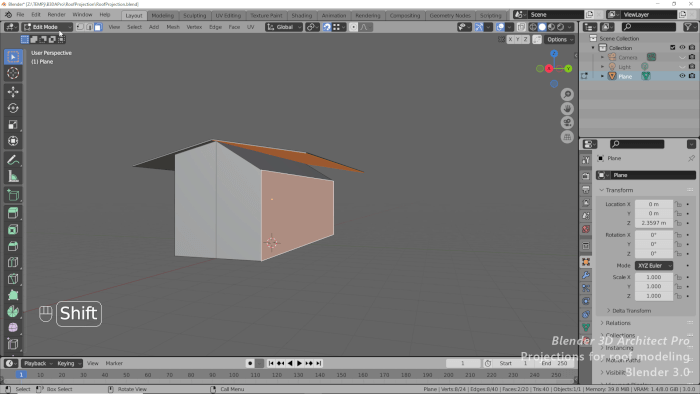Open the Playback dropdown in timeline

click(37, 363)
